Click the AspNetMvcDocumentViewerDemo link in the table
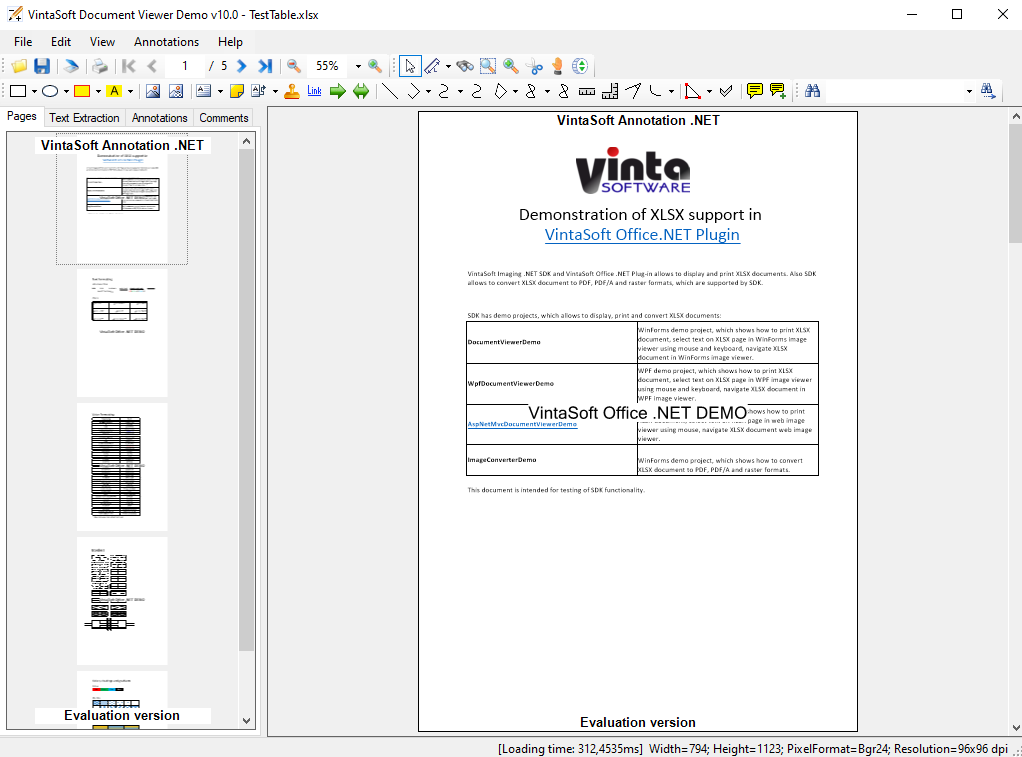The width and height of the screenshot is (1022, 757). coord(522,424)
